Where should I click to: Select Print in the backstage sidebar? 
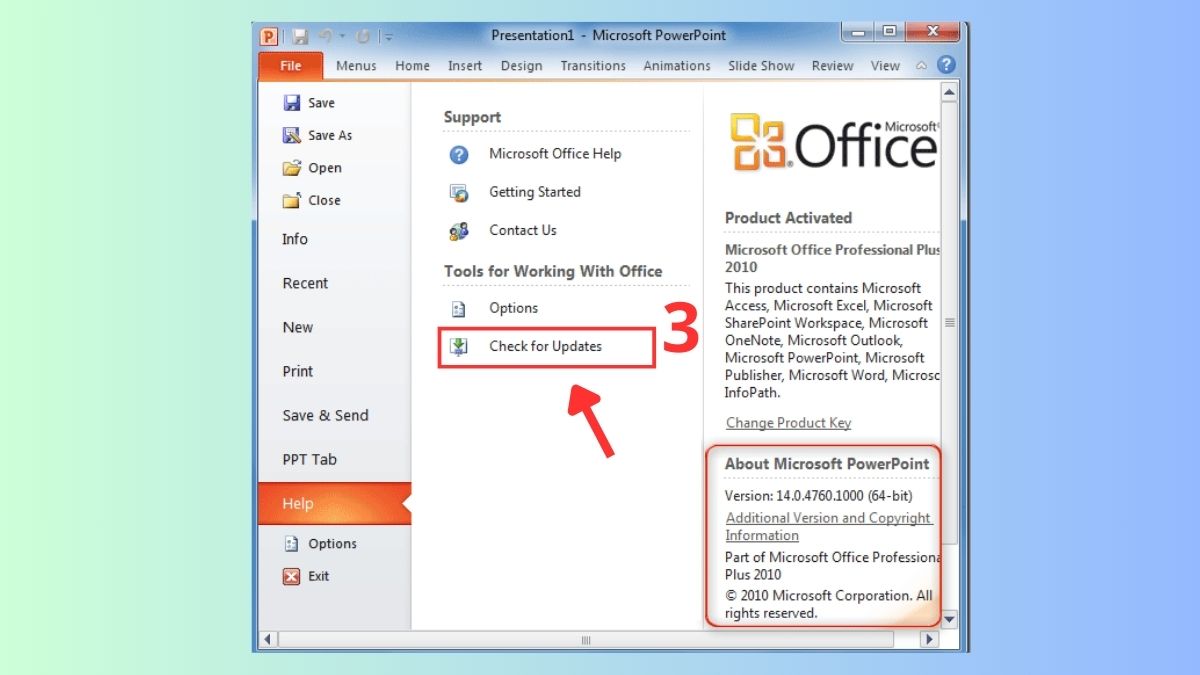[x=298, y=371]
